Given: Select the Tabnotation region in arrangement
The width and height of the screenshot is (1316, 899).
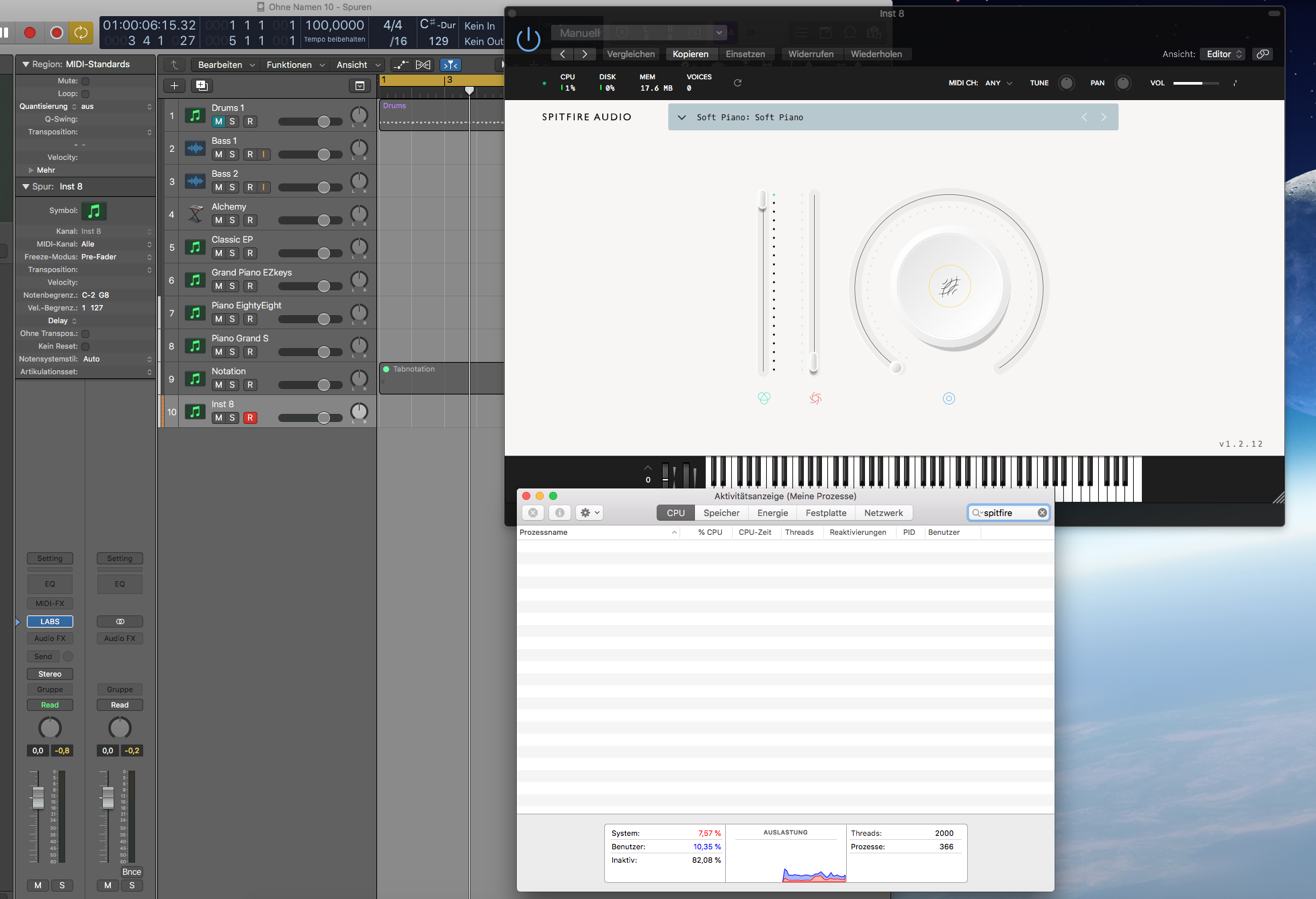Looking at the screenshot, I should (442, 378).
